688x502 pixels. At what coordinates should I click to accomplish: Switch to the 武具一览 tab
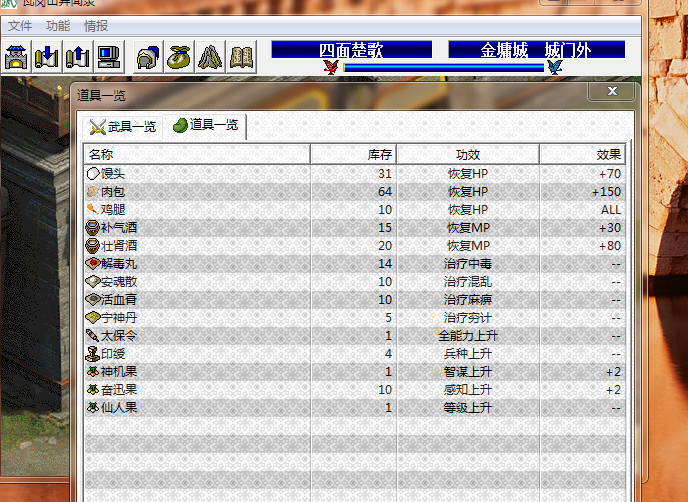[x=123, y=126]
